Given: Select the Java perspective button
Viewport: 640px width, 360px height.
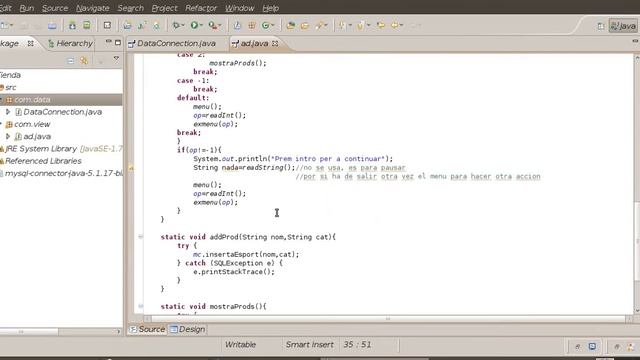Looking at the screenshot, I should click(x=623, y=26).
